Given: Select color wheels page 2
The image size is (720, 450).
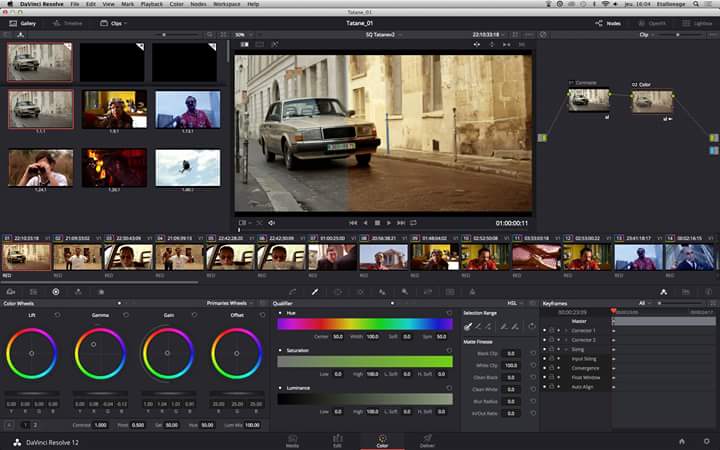Looking at the screenshot, I should tap(35, 425).
